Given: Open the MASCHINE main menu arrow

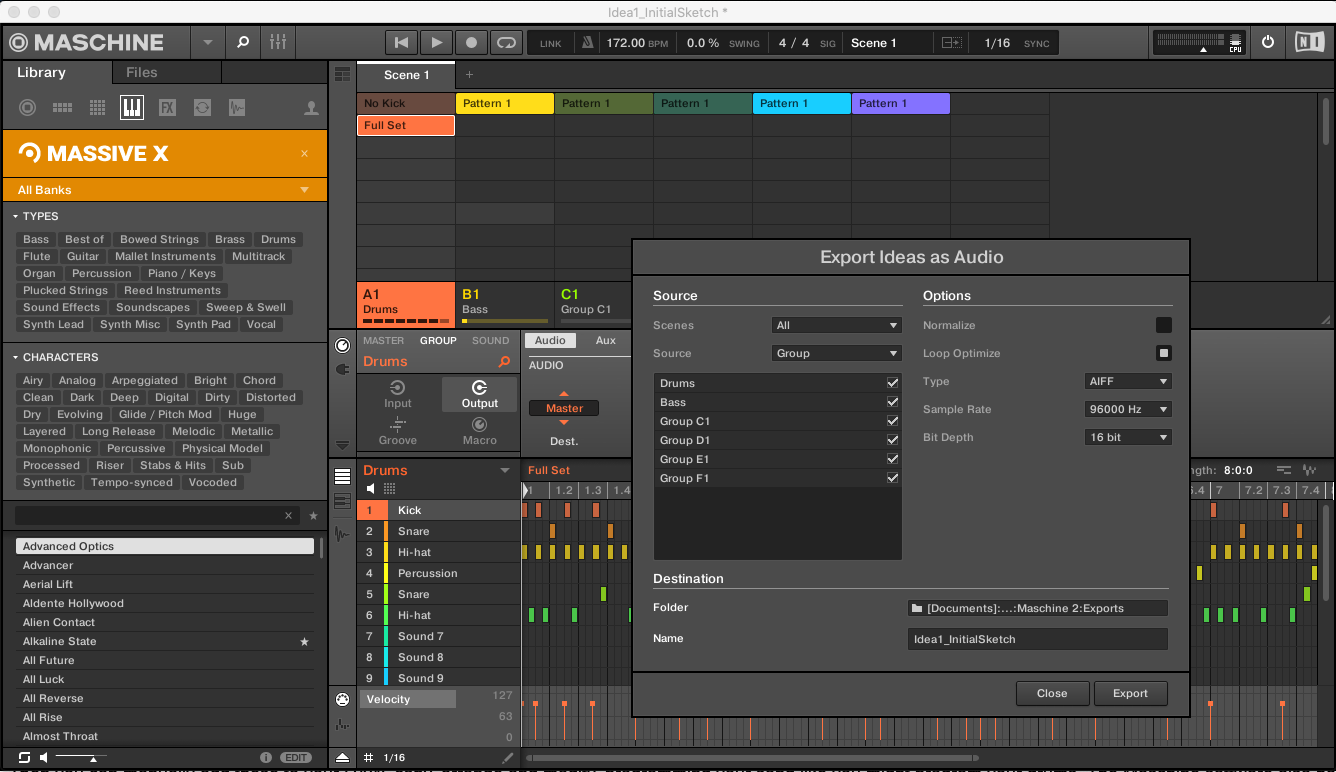Looking at the screenshot, I should click(208, 43).
